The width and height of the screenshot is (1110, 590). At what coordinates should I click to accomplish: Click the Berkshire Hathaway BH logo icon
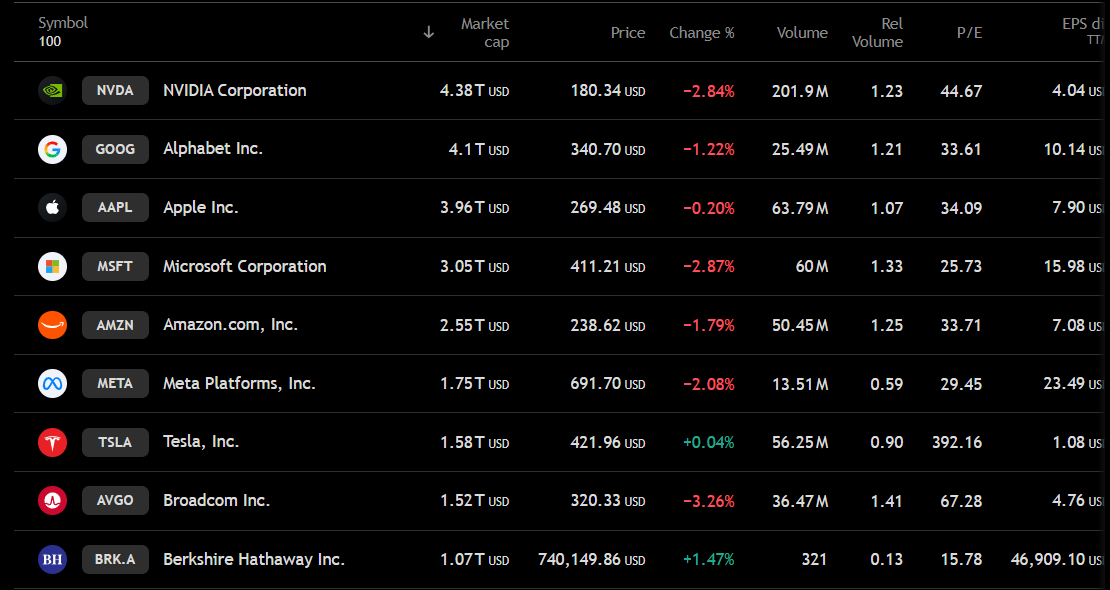(x=52, y=559)
